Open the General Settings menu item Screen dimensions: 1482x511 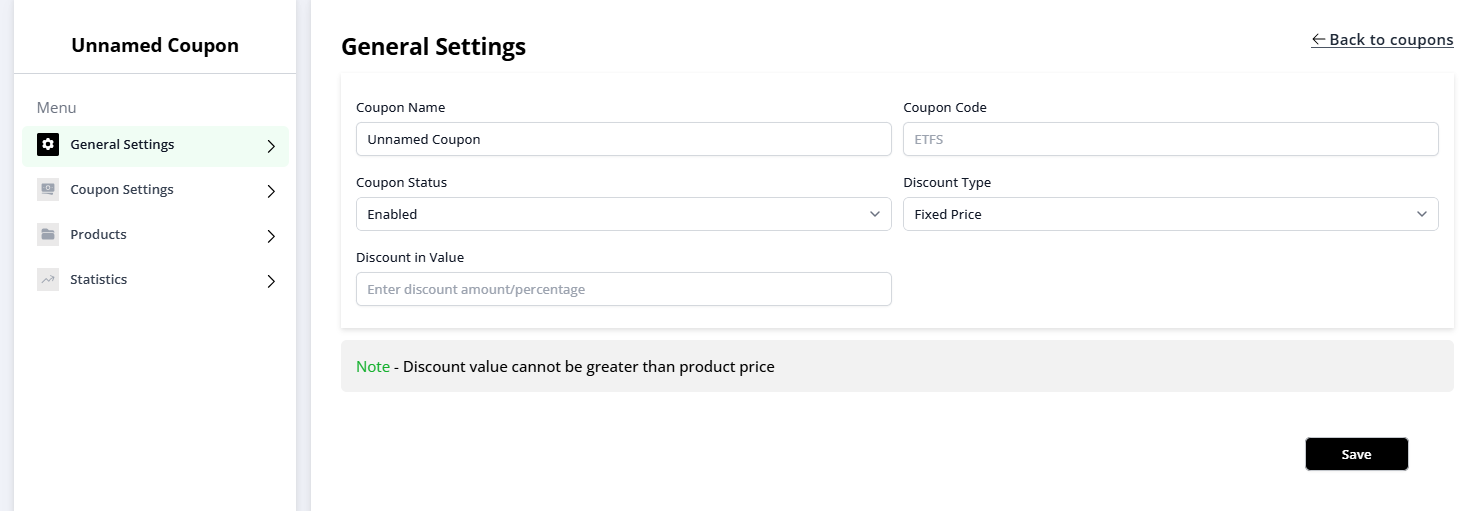[x=122, y=145]
